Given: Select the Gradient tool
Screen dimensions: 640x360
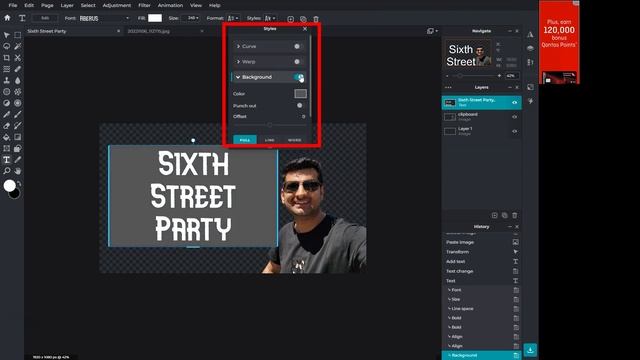Looking at the screenshot, I should [x=18, y=137].
